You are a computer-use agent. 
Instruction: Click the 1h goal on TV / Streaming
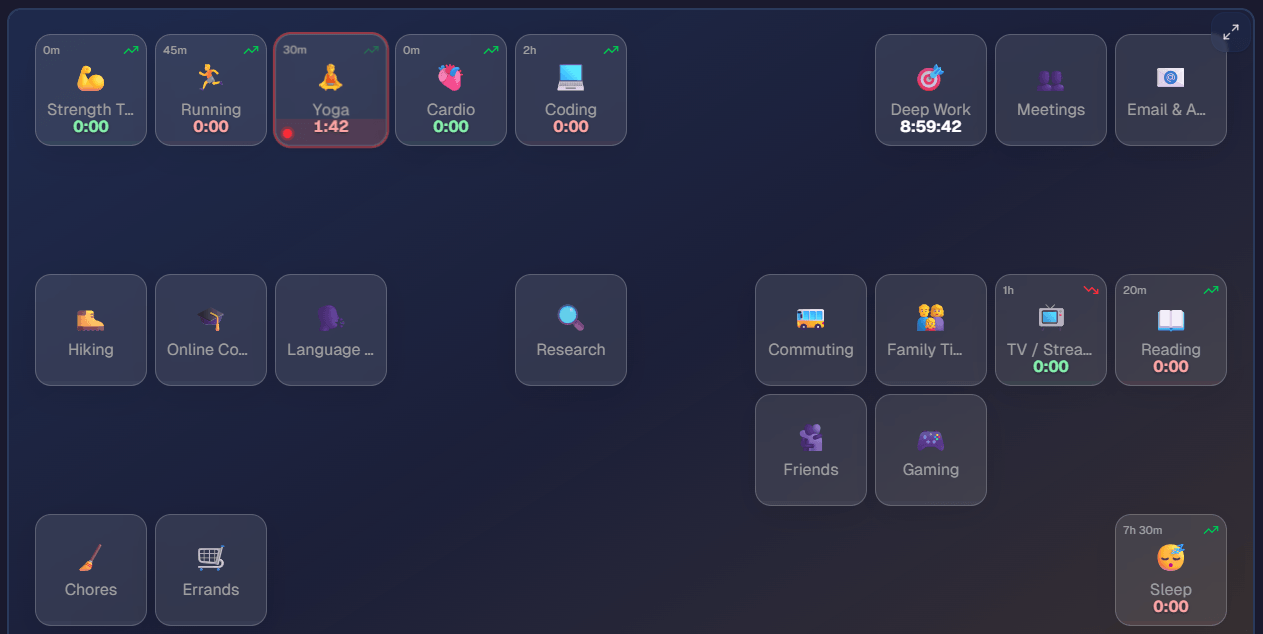[1009, 290]
